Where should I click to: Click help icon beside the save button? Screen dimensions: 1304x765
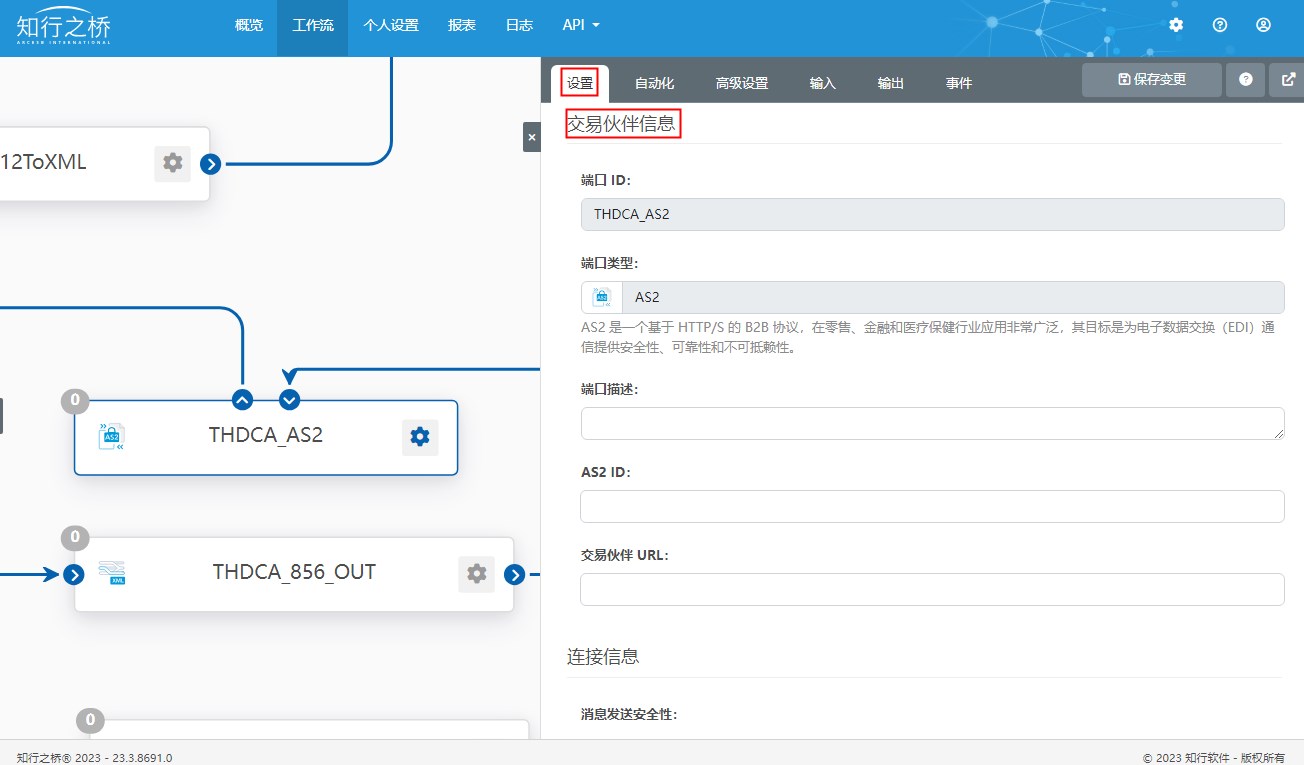pos(1245,80)
